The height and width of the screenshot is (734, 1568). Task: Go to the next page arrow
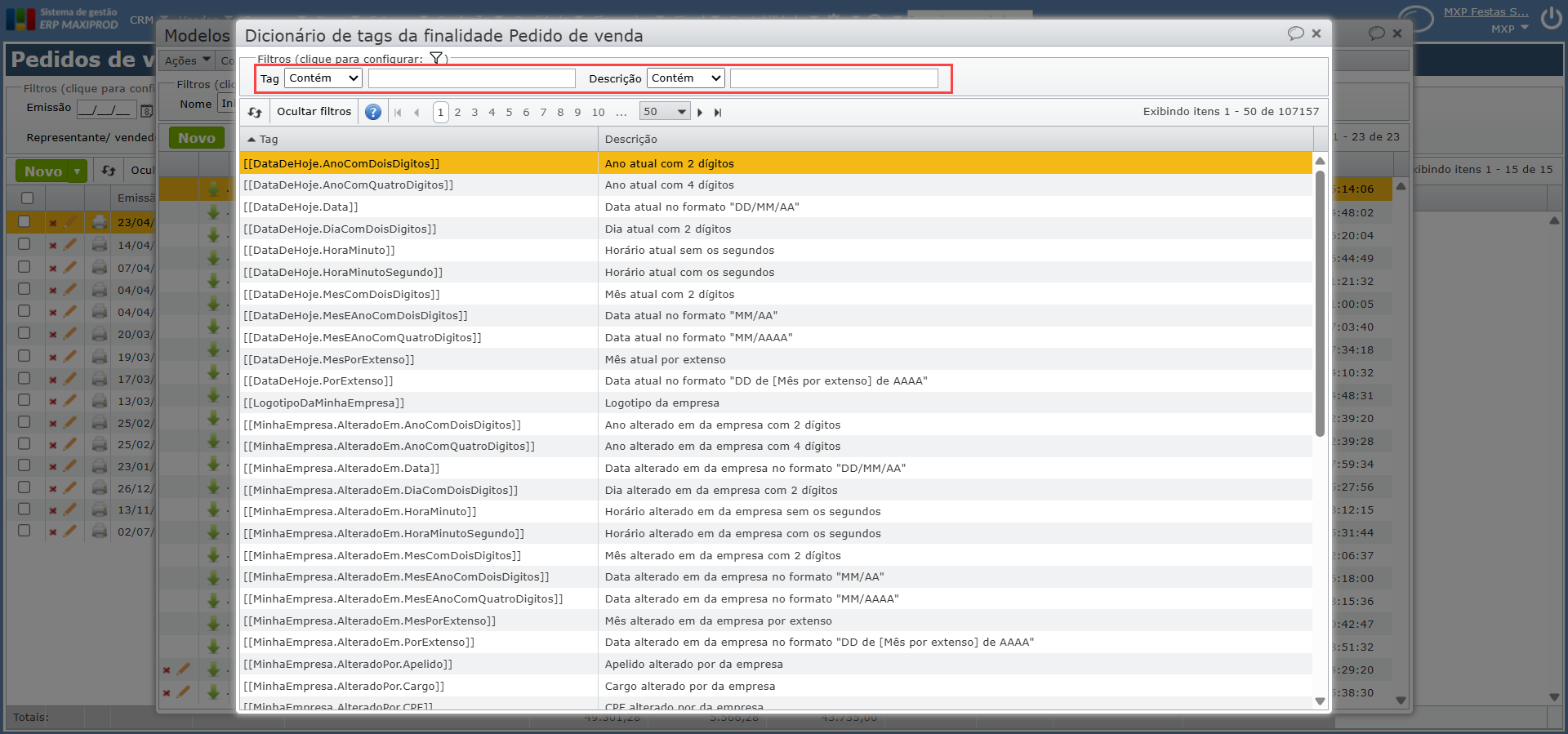click(700, 113)
